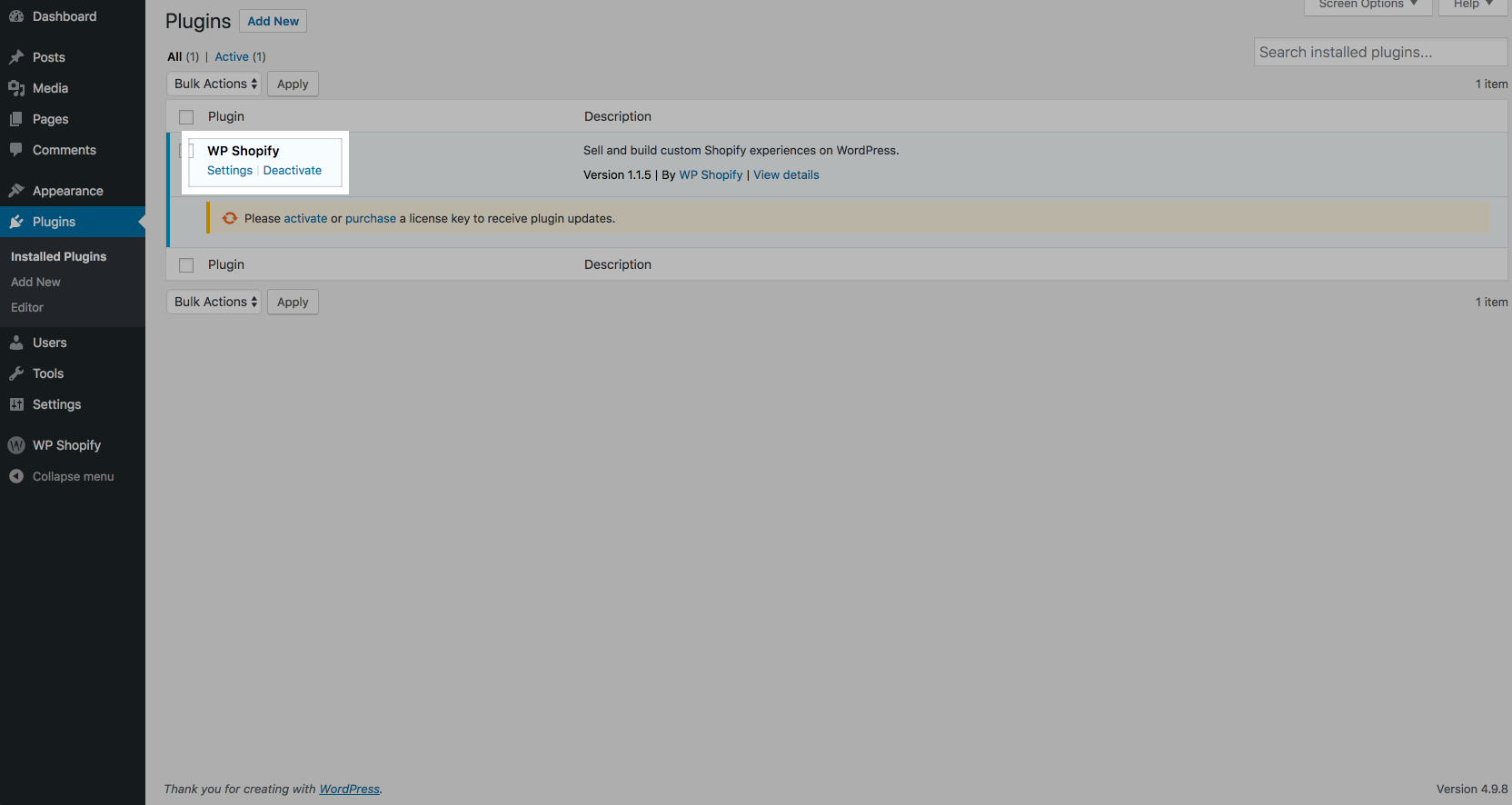The height and width of the screenshot is (805, 1512).
Task: Click the orange update refresh icon
Action: [x=230, y=218]
